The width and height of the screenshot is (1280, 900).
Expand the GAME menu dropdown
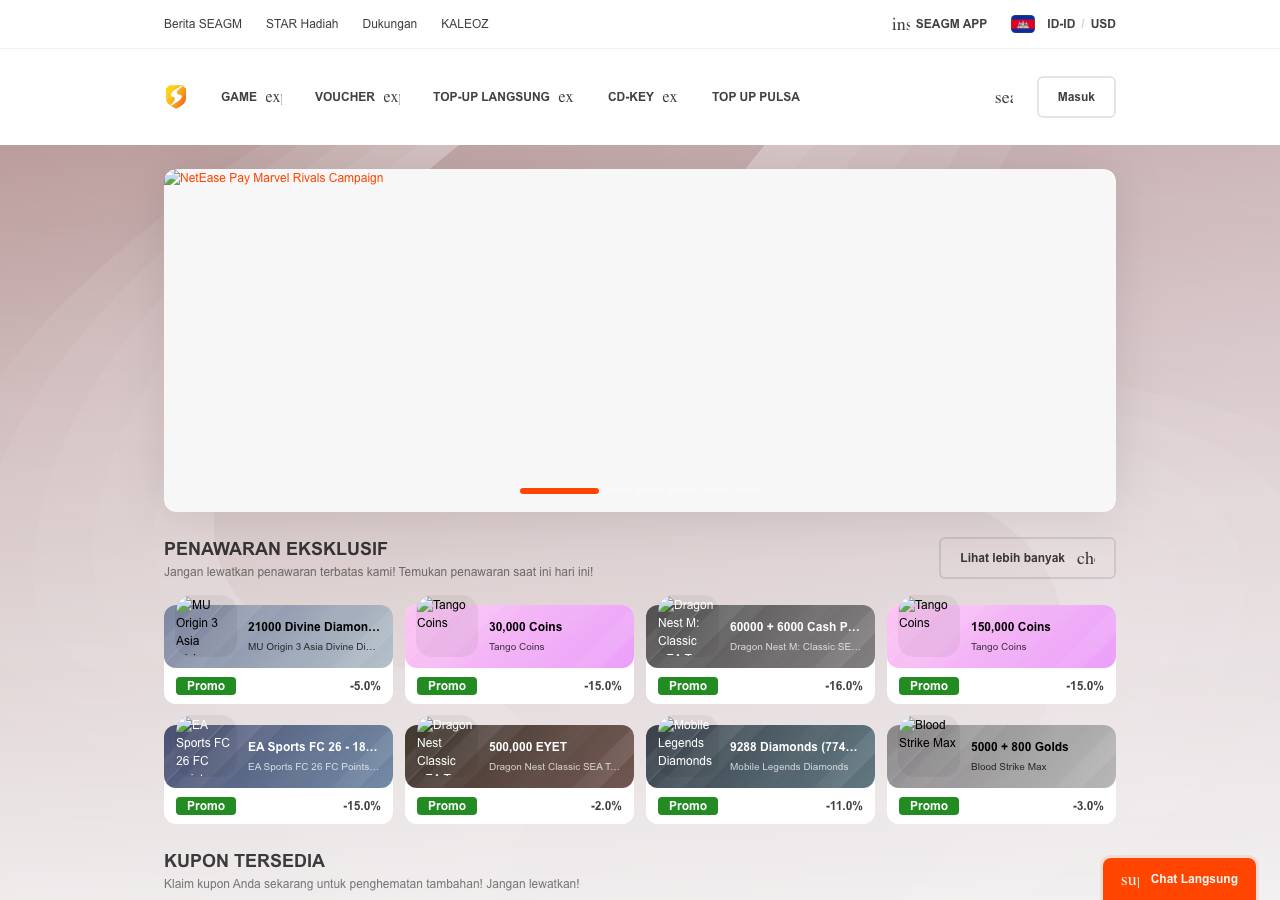coord(274,97)
